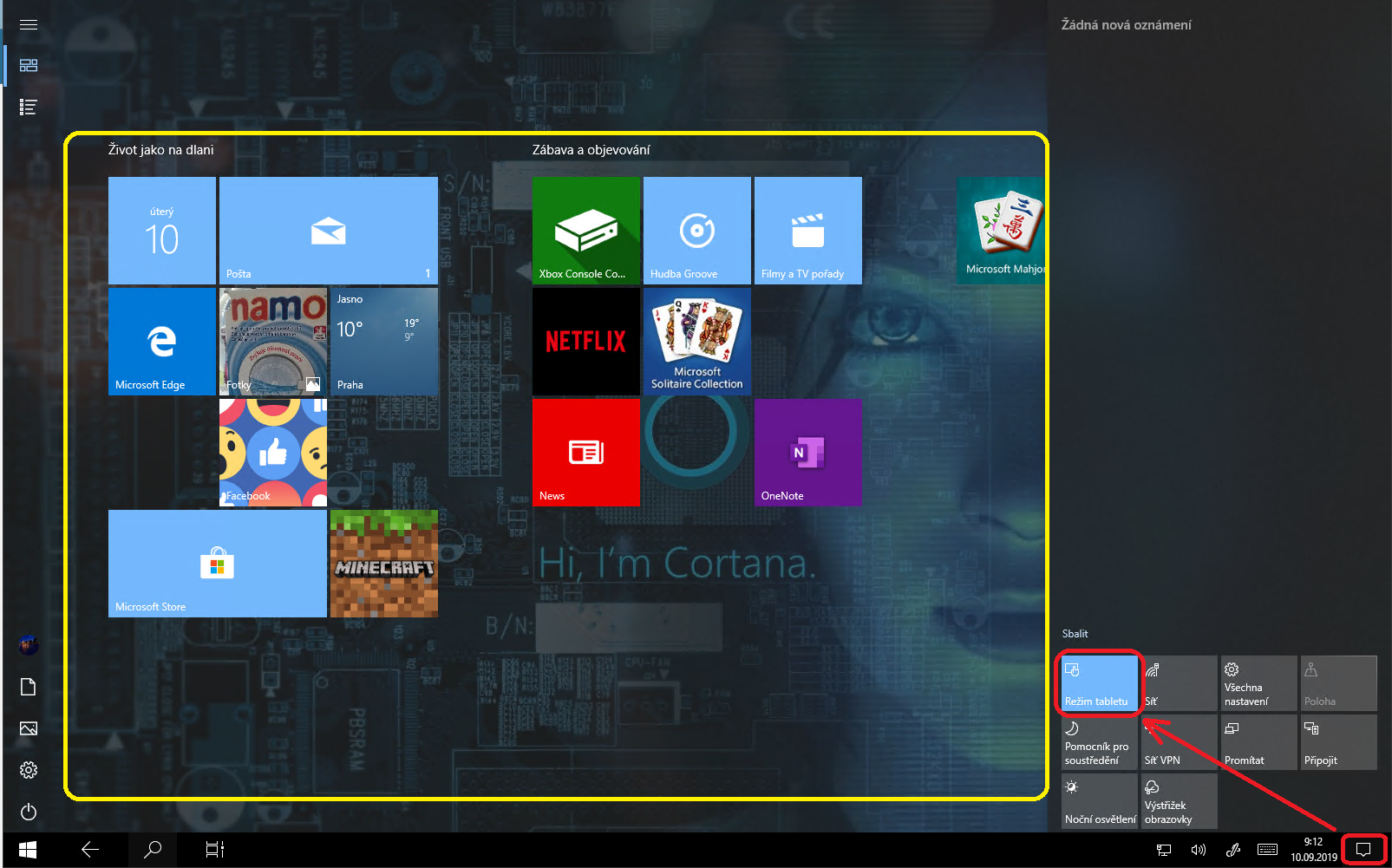Toggle Pomocník pro soustředění focus assist
The height and width of the screenshot is (868, 1392).
1100,742
